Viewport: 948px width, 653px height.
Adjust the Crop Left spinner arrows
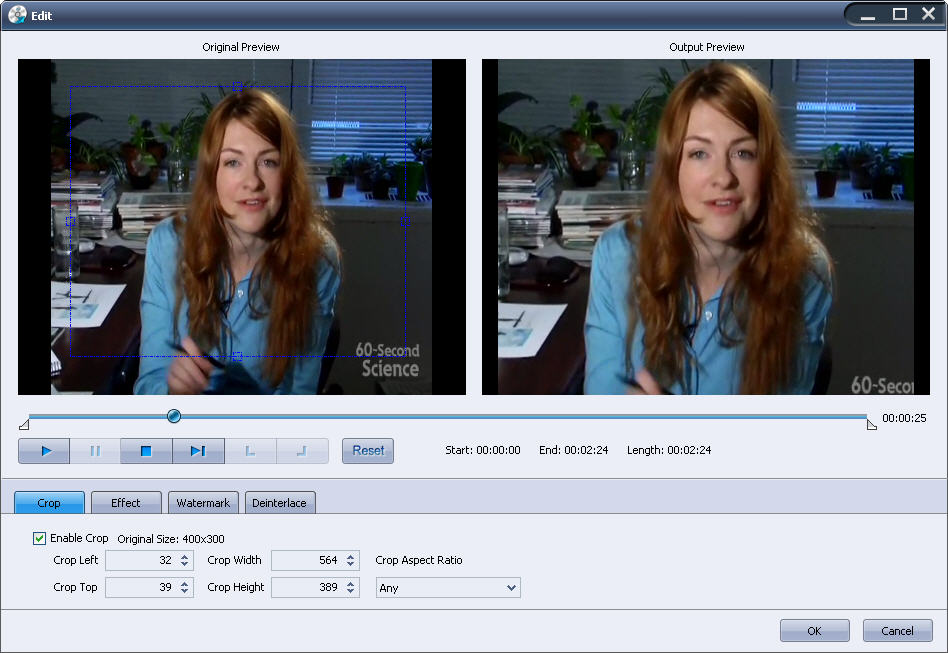(x=185, y=561)
